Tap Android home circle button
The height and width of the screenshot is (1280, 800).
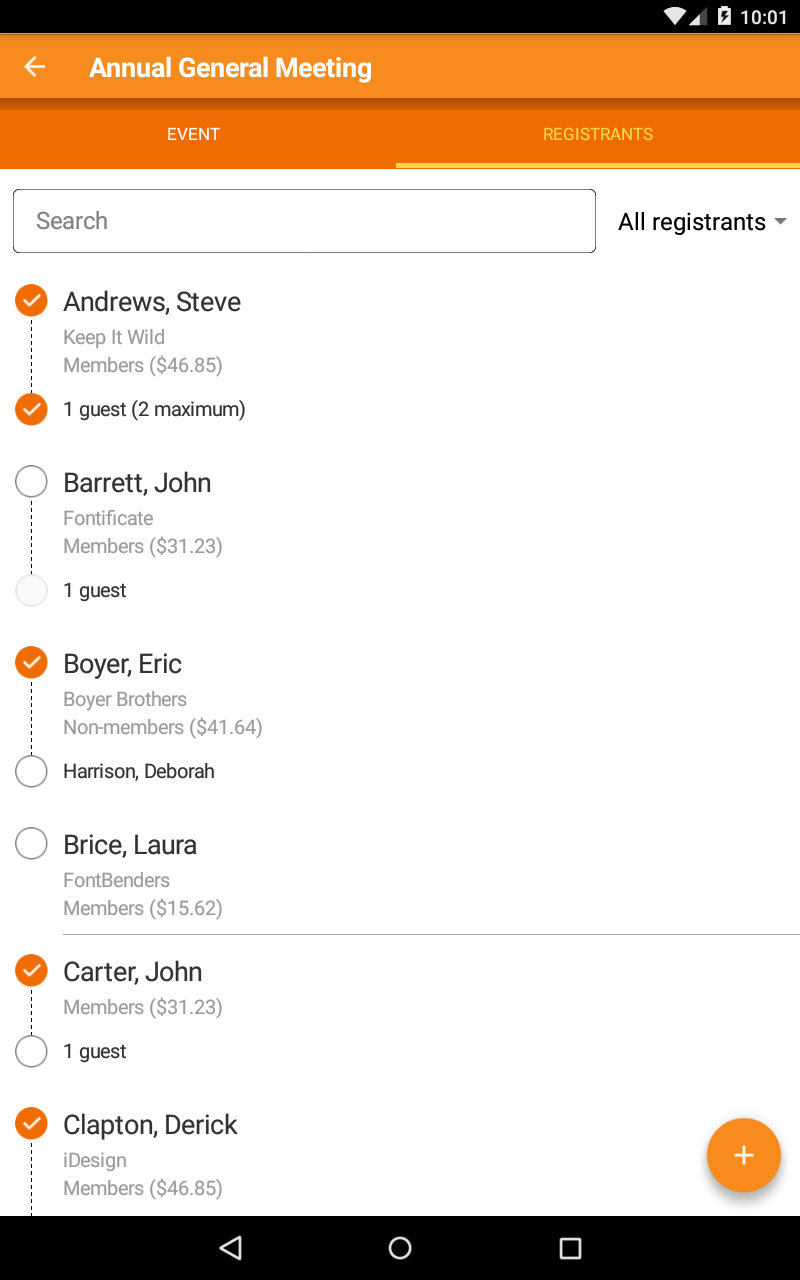coord(400,1247)
